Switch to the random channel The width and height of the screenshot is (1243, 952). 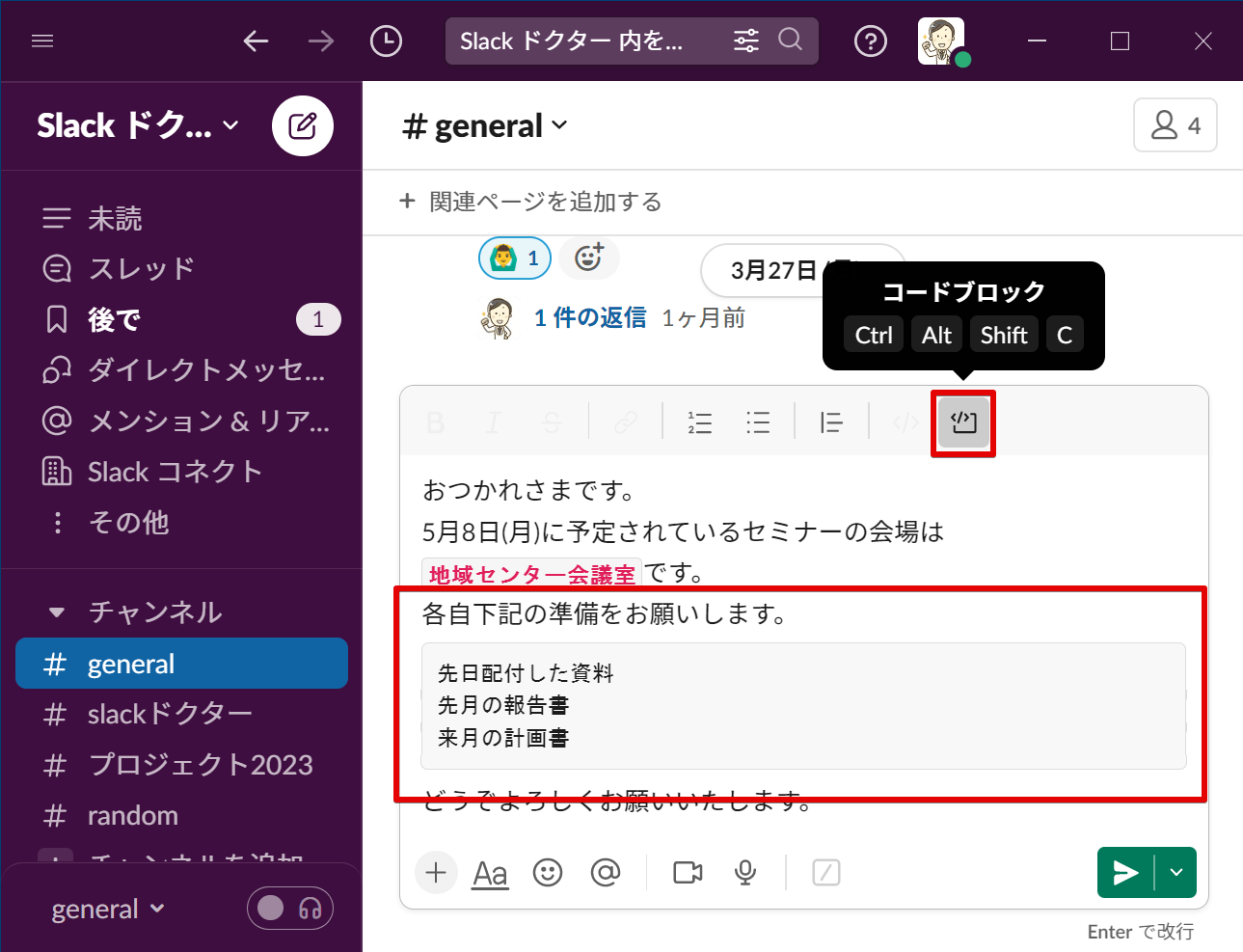pyautogui.click(x=133, y=815)
